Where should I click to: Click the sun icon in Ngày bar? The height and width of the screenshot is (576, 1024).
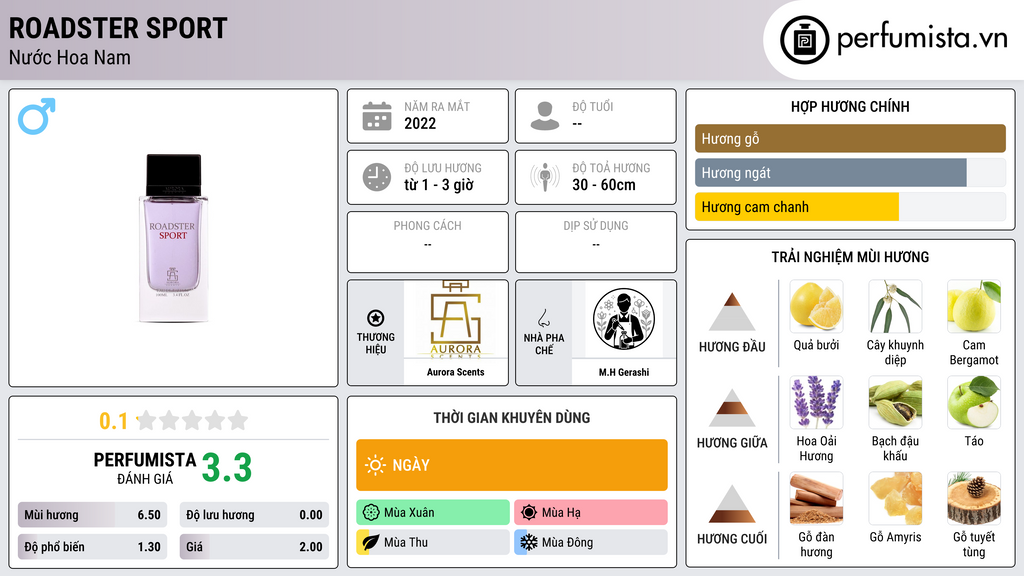pyautogui.click(x=375, y=465)
